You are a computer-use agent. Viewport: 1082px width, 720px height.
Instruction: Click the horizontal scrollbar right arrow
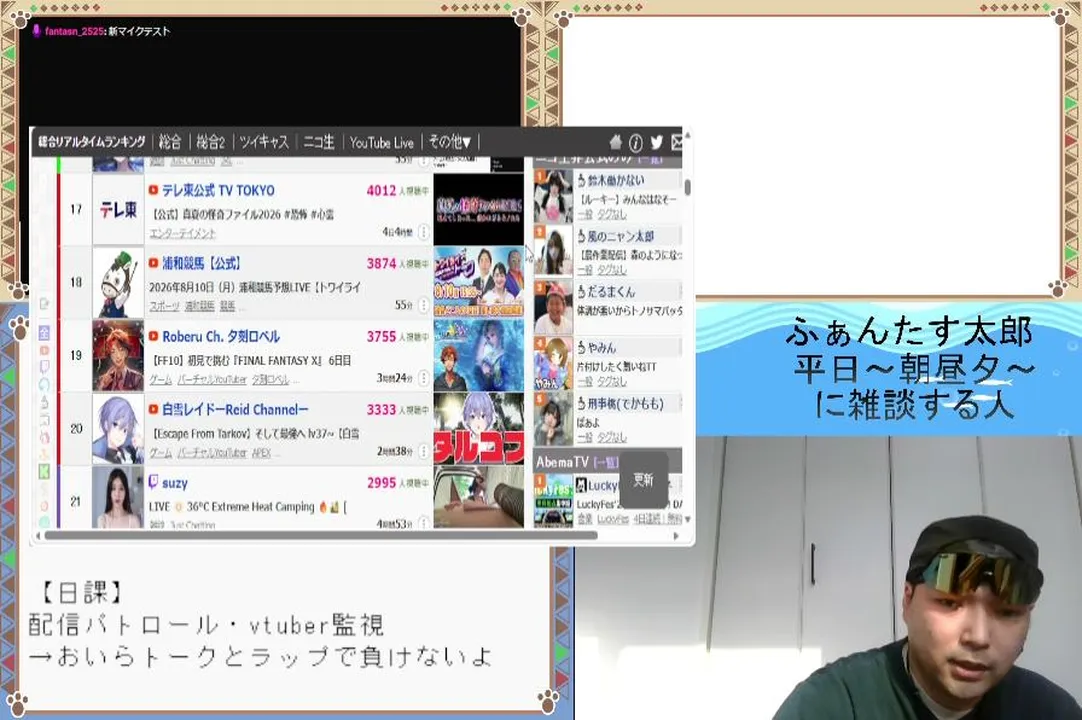676,536
